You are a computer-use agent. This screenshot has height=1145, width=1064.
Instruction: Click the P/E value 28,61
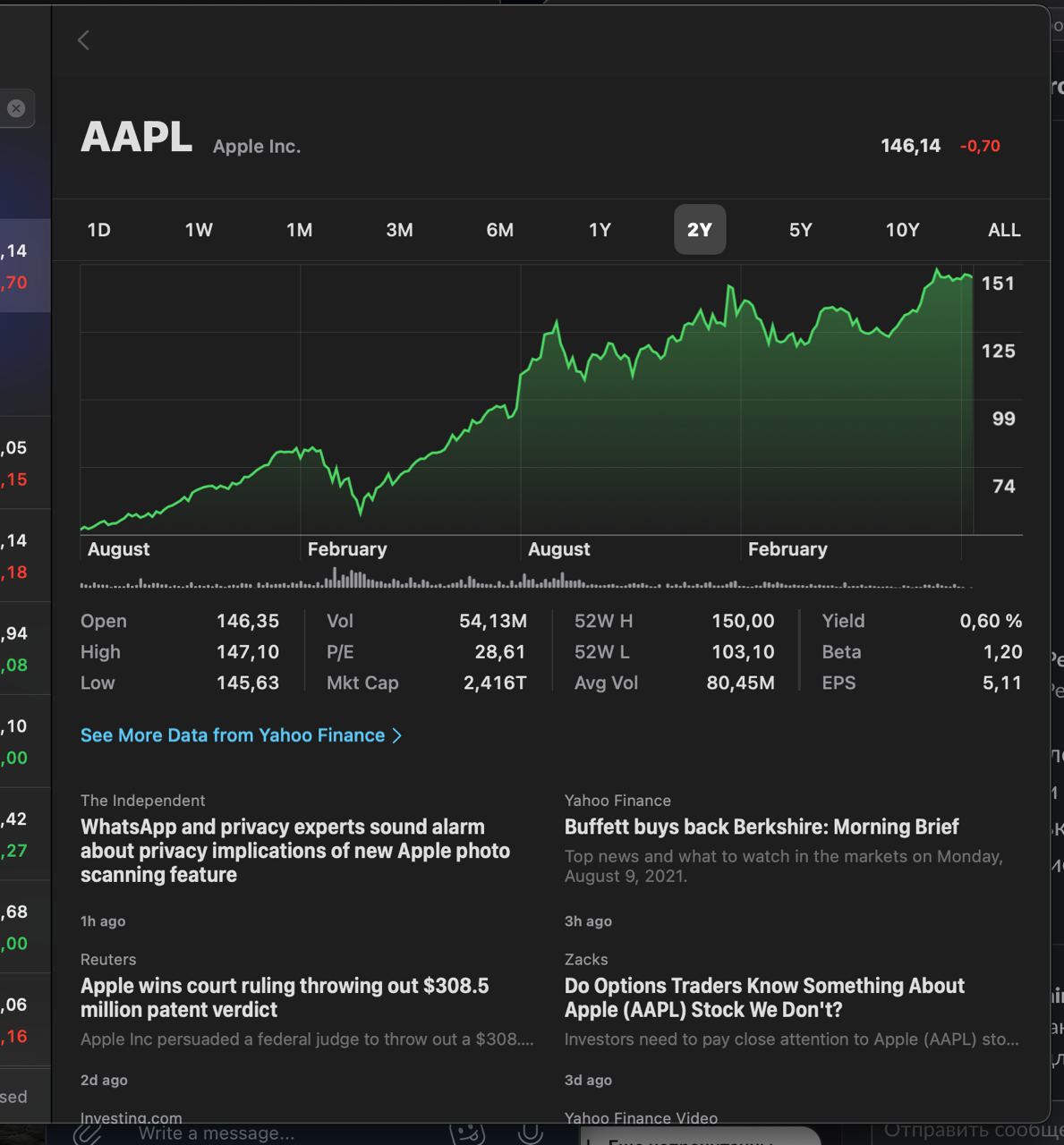(500, 652)
